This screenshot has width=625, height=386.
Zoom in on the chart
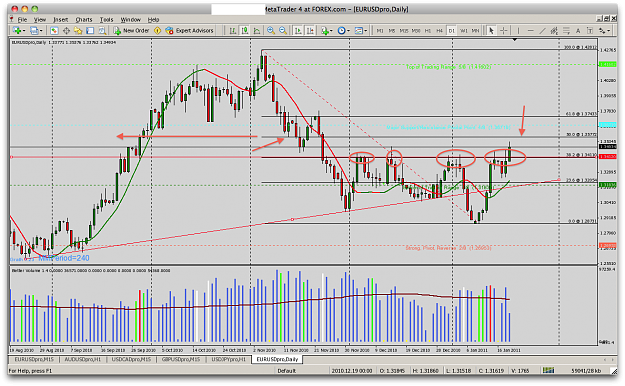pos(271,31)
